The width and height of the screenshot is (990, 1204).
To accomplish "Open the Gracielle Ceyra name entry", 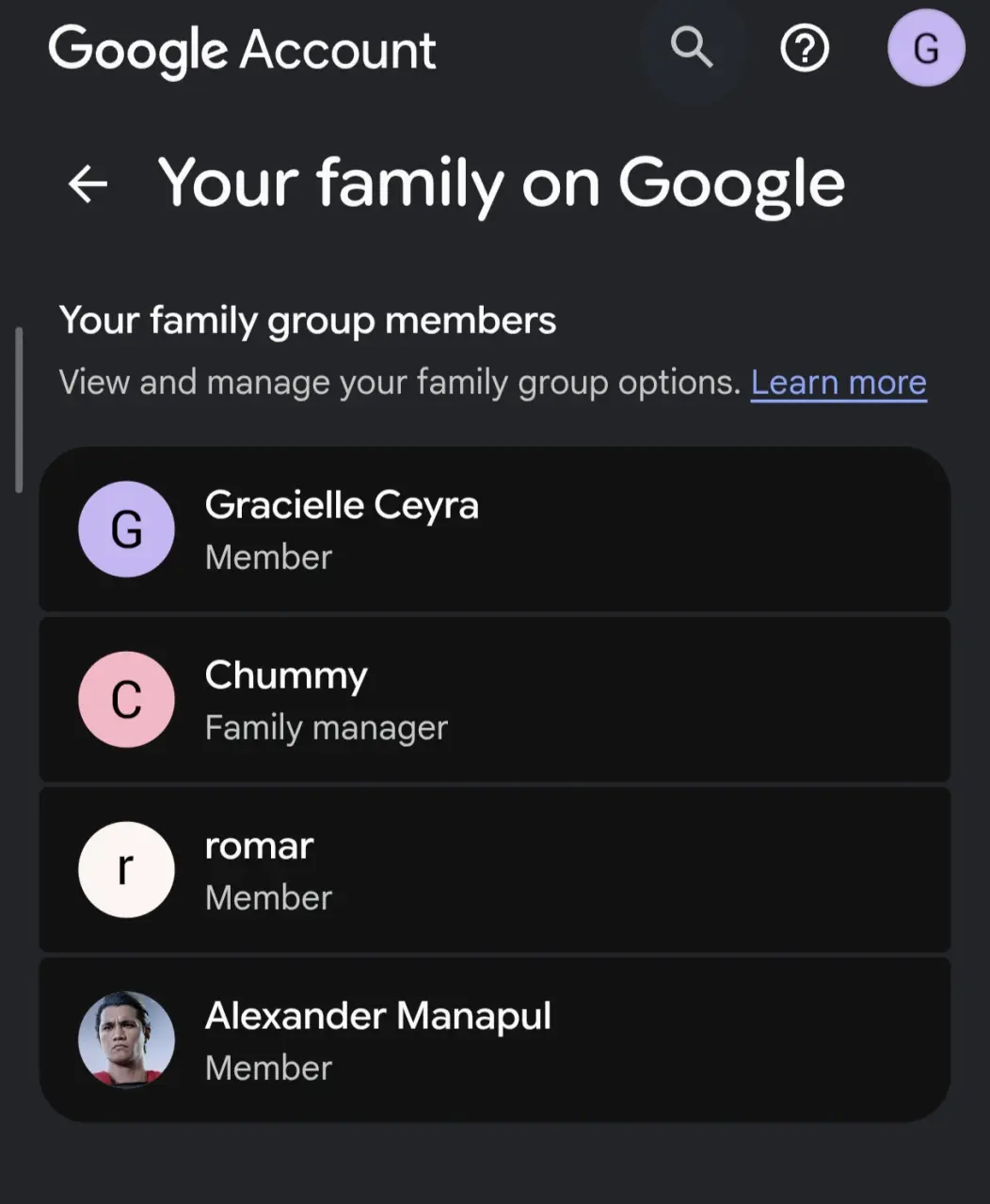I will click(x=342, y=506).
